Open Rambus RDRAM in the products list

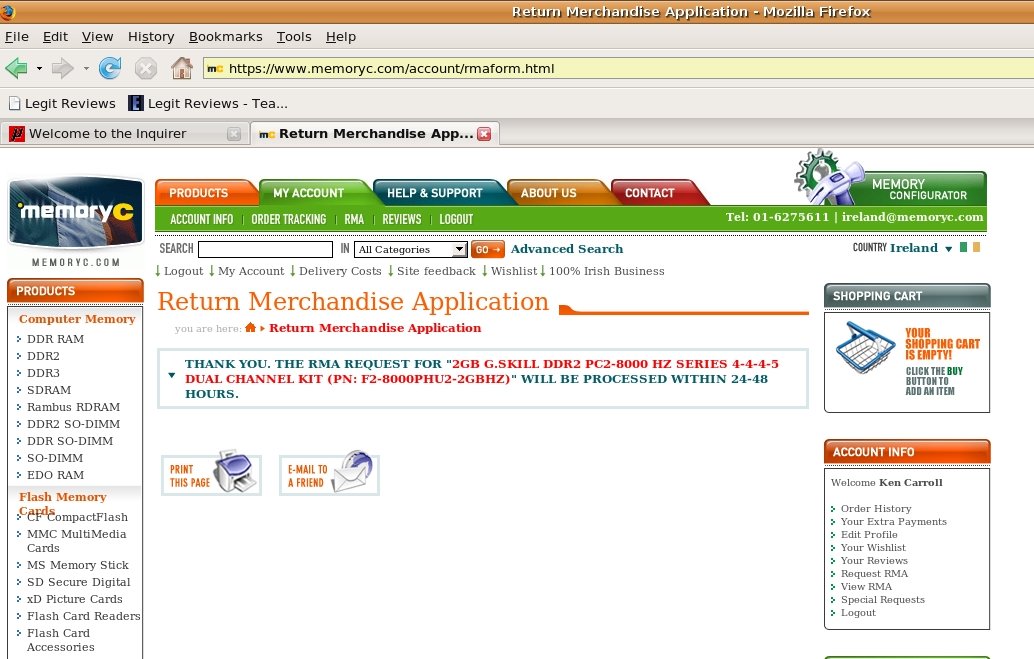pyautogui.click(x=73, y=407)
